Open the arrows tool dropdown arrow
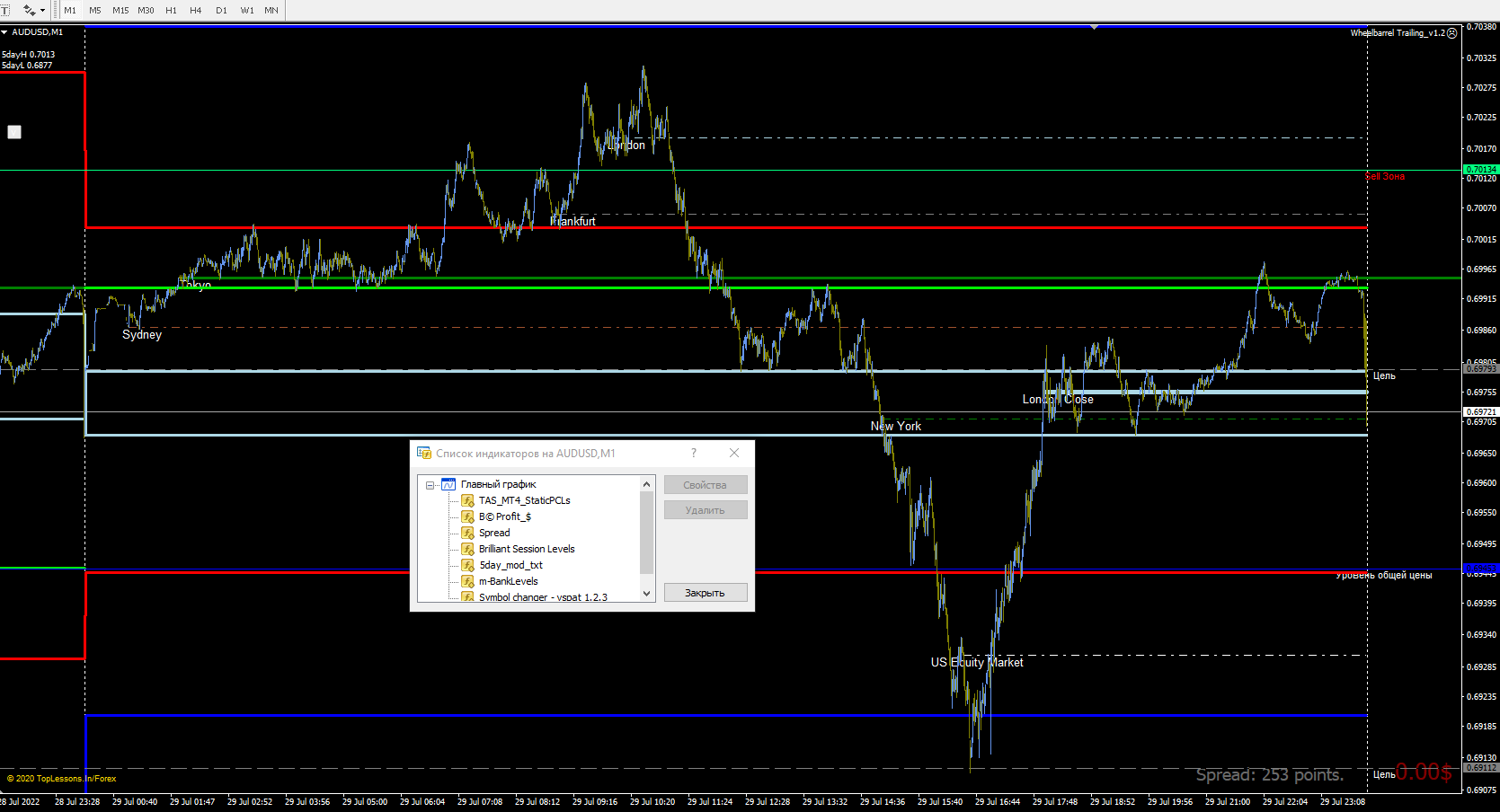The width and height of the screenshot is (1500, 812). (42, 11)
